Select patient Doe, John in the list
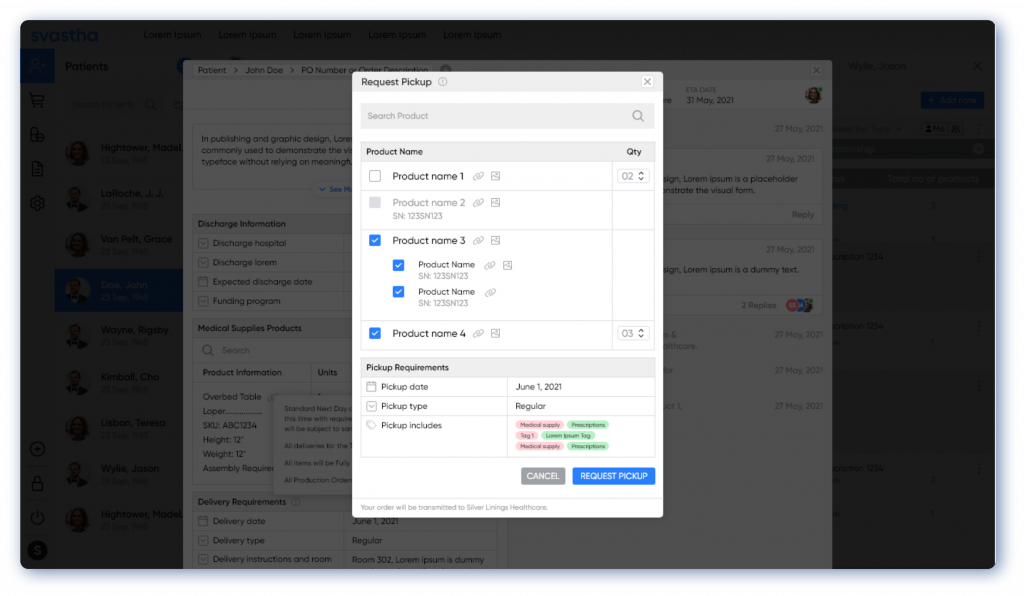Image resolution: width=1024 pixels, height=596 pixels. tap(119, 290)
